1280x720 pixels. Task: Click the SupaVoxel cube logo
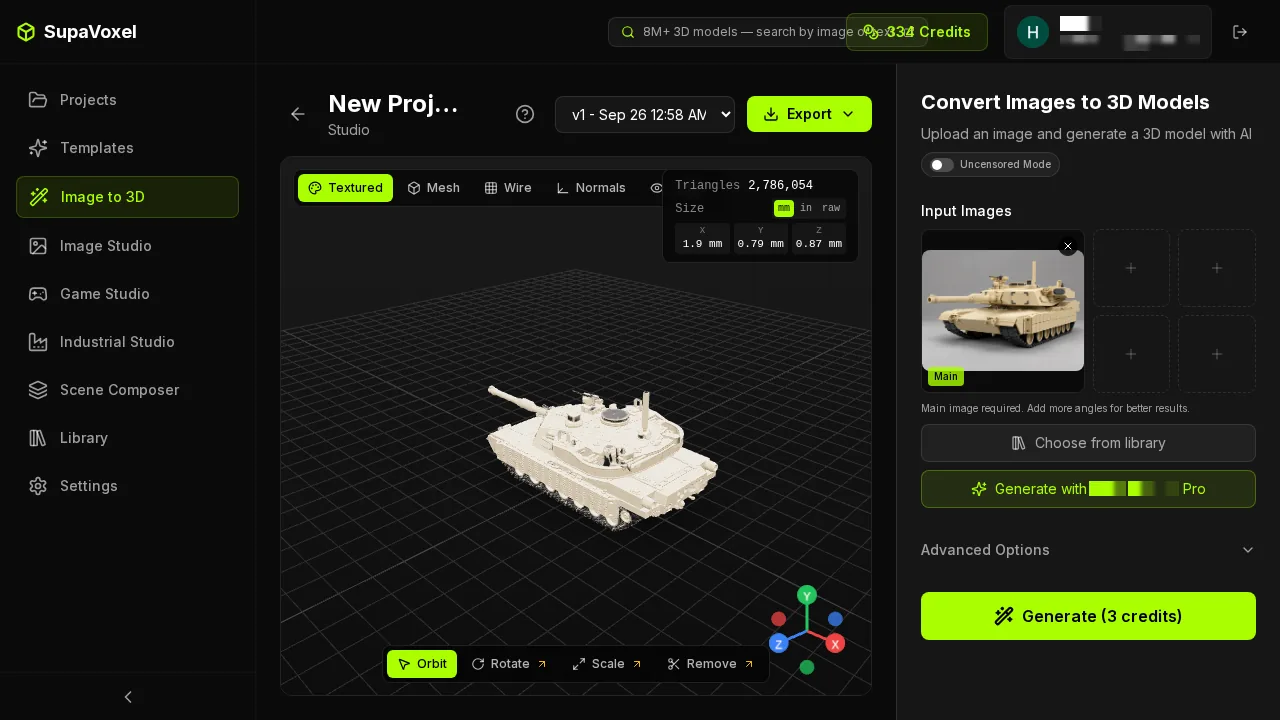[26, 32]
